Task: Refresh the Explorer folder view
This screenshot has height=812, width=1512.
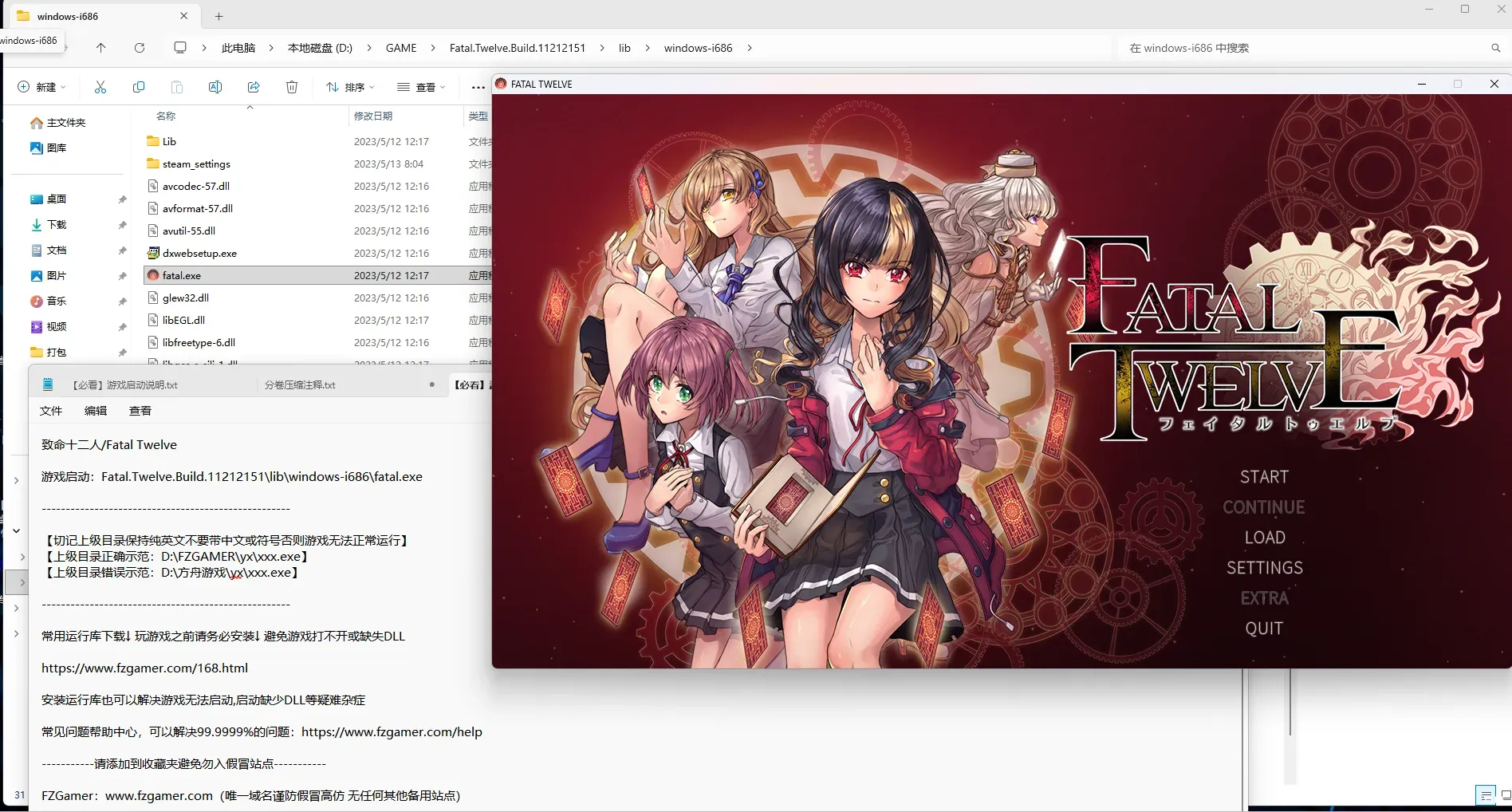Action: point(140,48)
